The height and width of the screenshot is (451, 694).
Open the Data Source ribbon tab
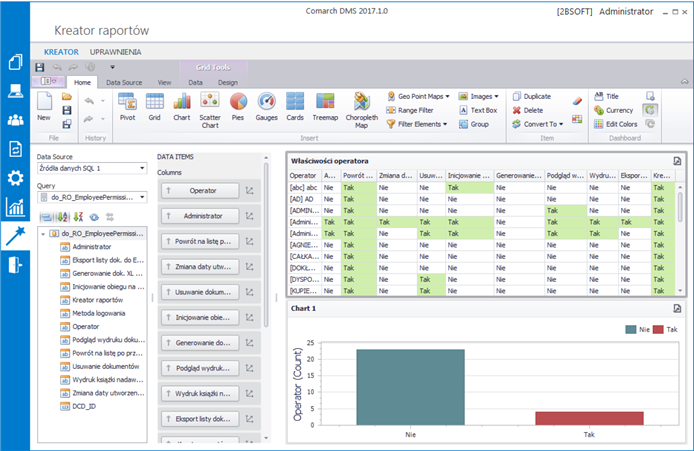(x=124, y=82)
